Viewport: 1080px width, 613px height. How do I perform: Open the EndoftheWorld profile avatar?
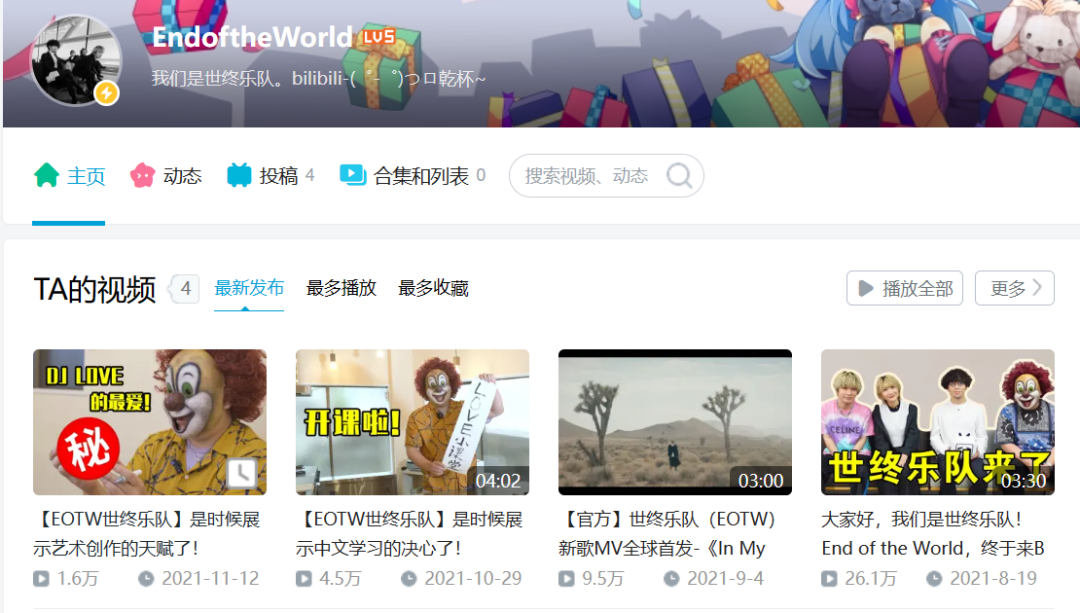coord(76,61)
